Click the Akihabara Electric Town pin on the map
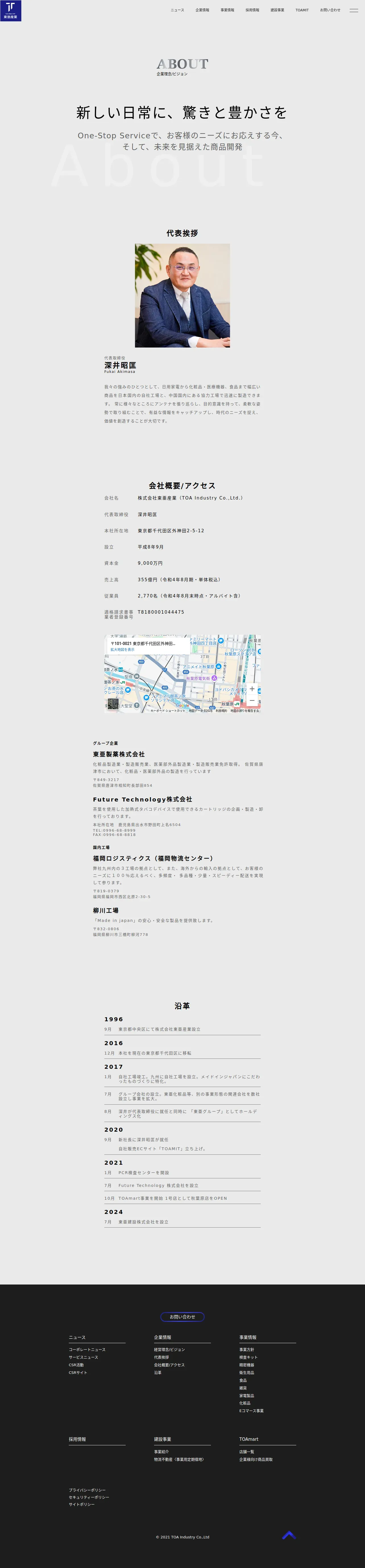Viewport: 365px width, 1568px height. click(214, 678)
